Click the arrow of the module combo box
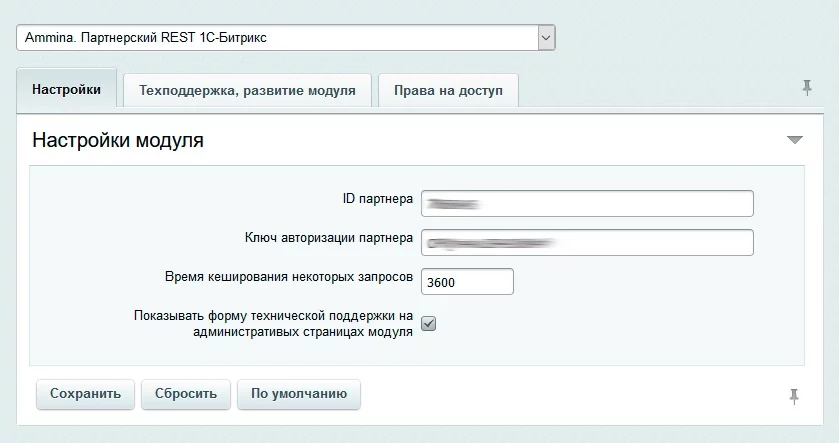This screenshot has height=443, width=839. [546, 38]
